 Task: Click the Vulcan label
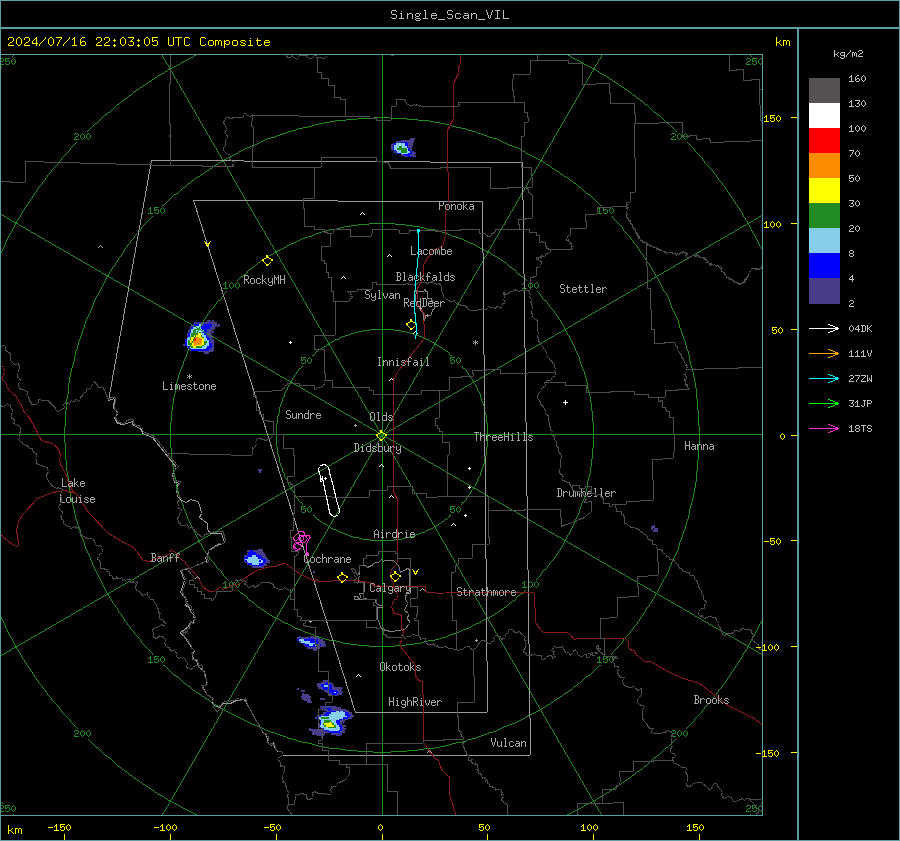coord(508,743)
